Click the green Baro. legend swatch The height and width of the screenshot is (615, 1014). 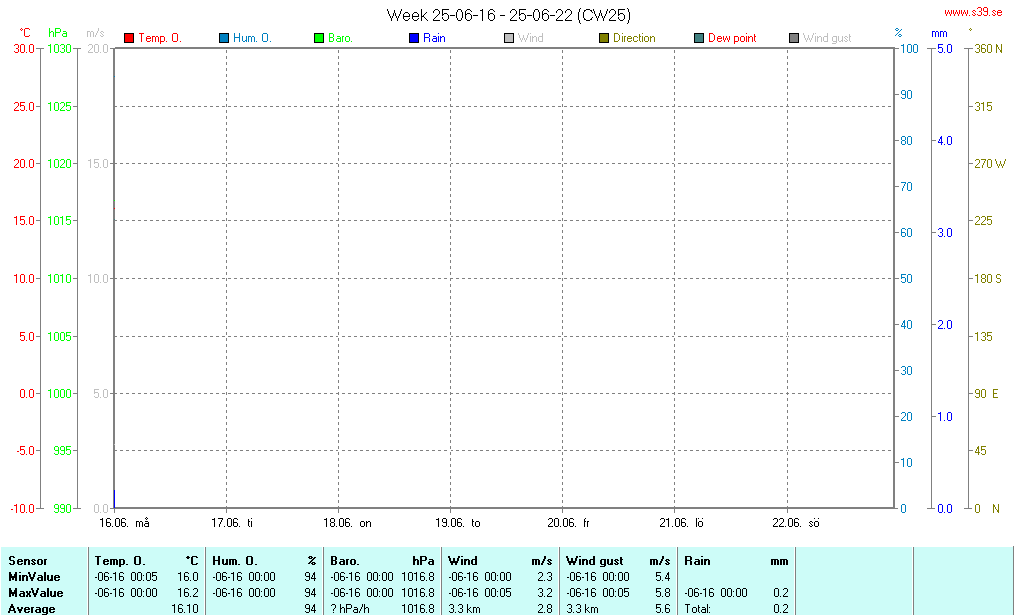[x=319, y=38]
